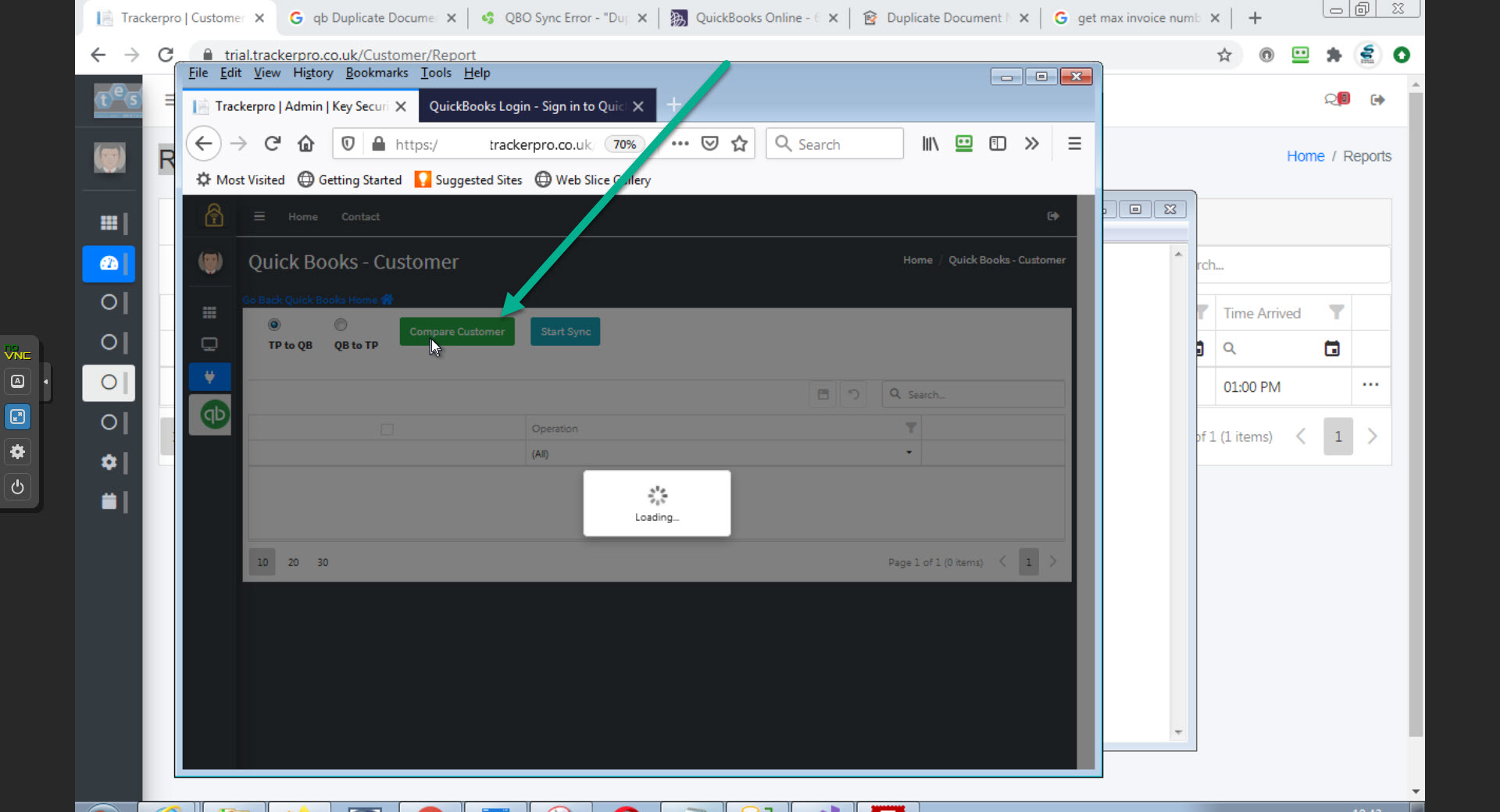Open the Time Arrived calendar picker icon
Viewport: 1500px width, 812px height.
click(1332, 348)
